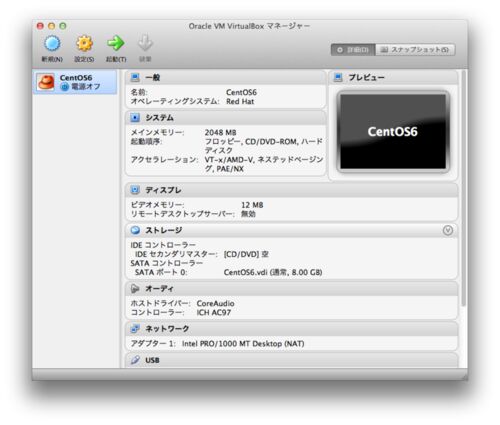500x425 pixels.
Task: Click the System (システム) chip icon
Action: pyautogui.click(x=135, y=118)
